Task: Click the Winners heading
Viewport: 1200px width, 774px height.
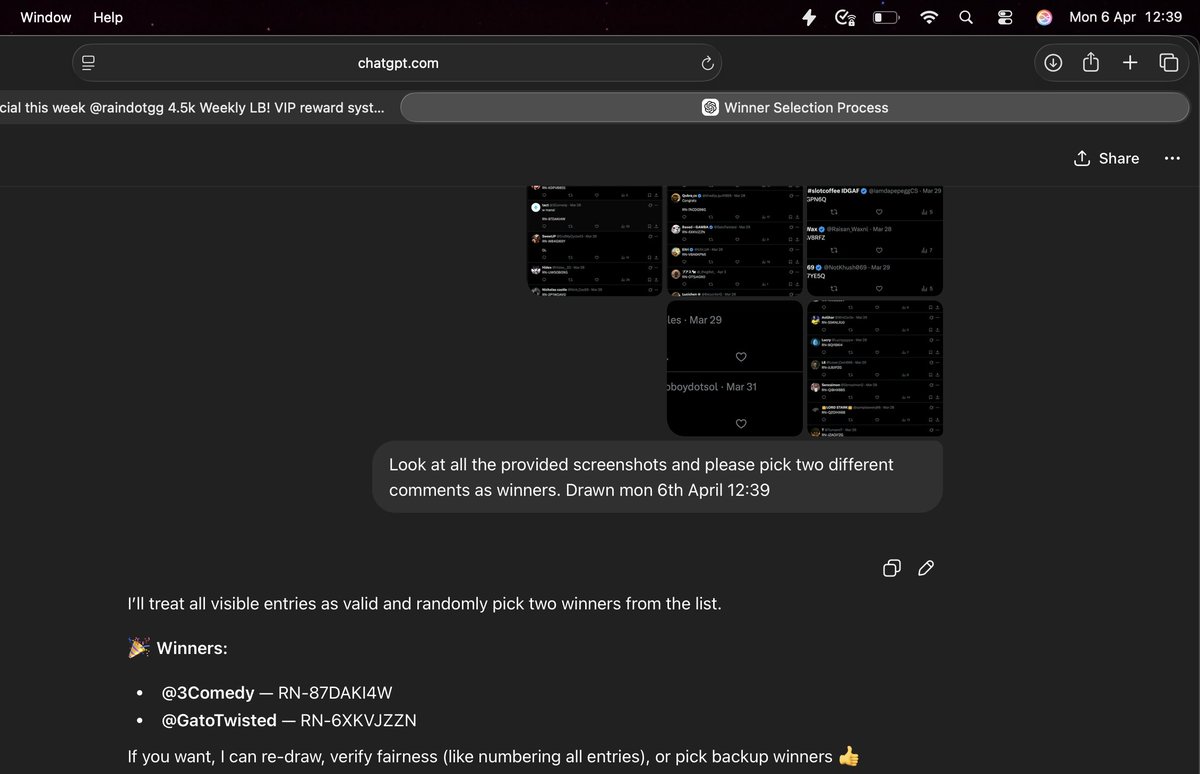Action: point(178,648)
